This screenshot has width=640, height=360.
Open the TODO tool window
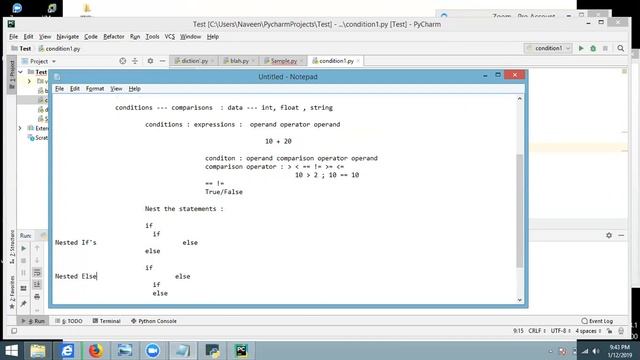69,321
